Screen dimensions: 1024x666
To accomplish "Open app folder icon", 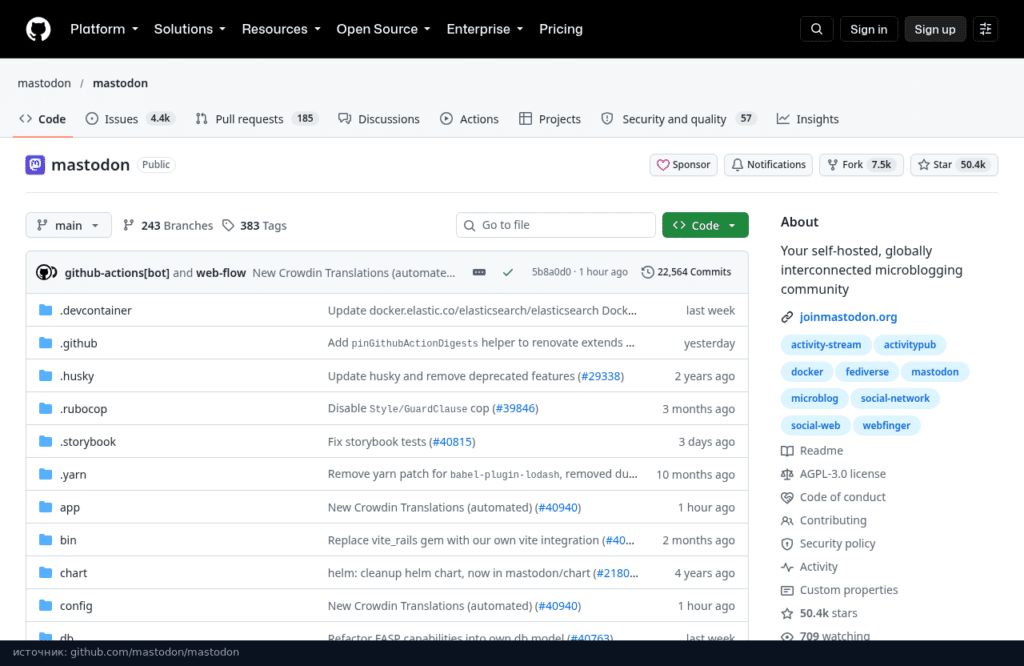I will [45, 507].
